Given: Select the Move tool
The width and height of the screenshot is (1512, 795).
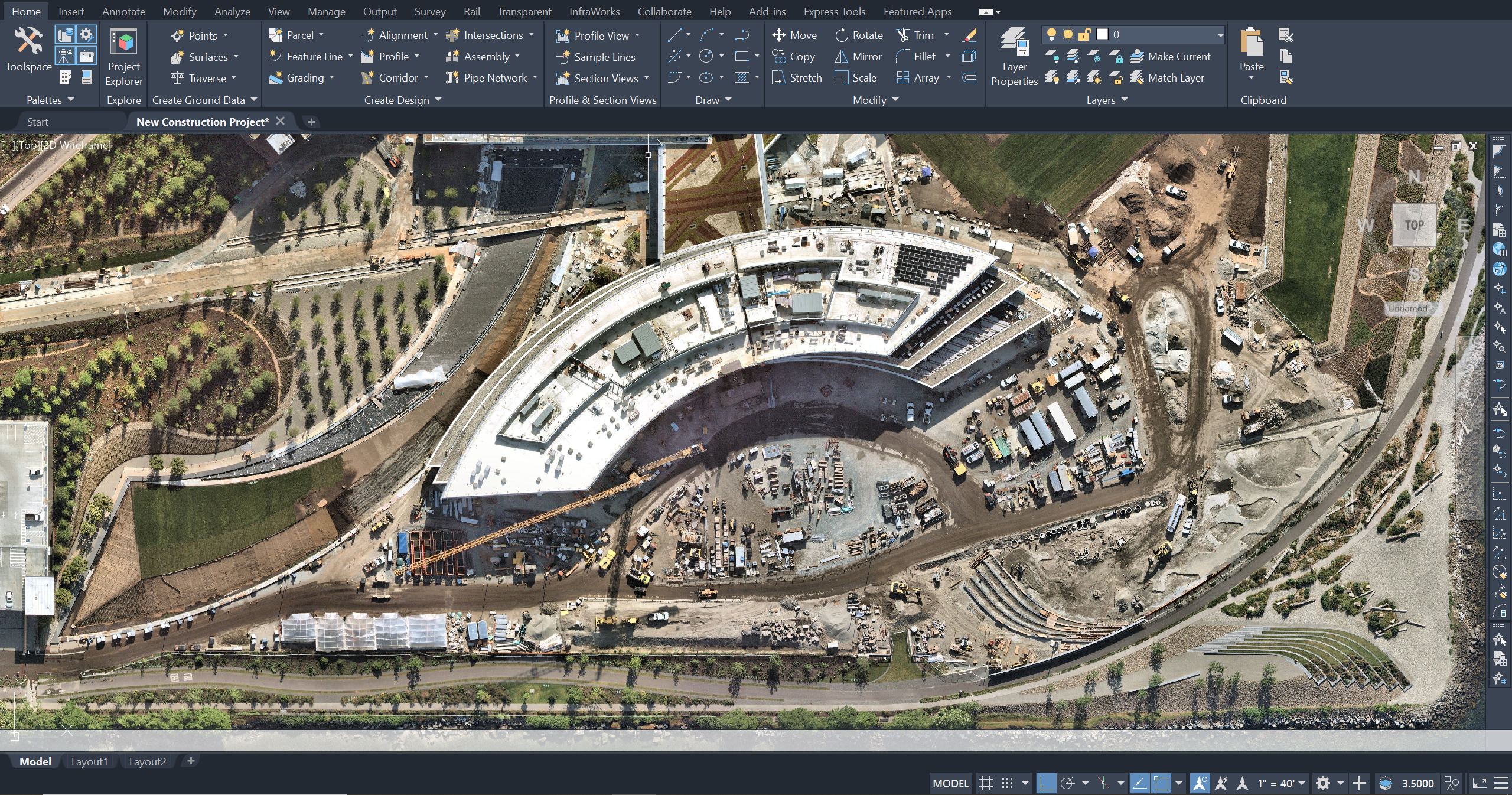Looking at the screenshot, I should coord(796,35).
